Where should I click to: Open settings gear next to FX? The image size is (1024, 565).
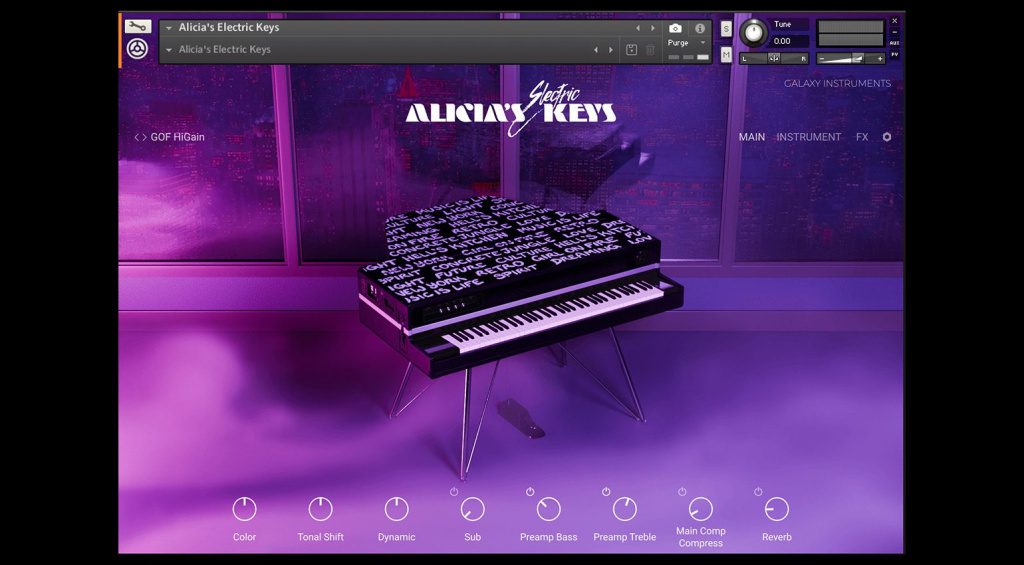887,137
